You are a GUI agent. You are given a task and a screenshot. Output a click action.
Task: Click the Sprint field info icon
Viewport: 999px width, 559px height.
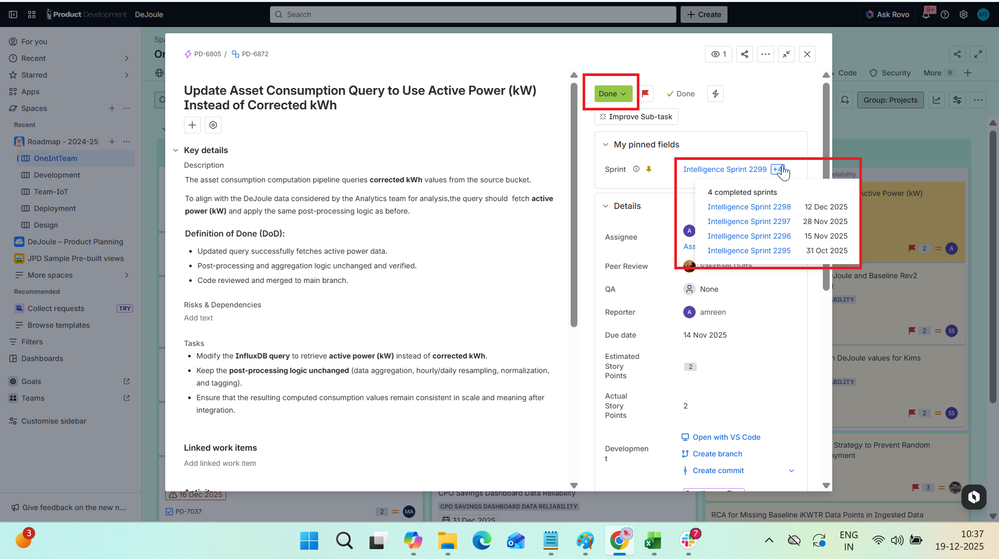636,169
